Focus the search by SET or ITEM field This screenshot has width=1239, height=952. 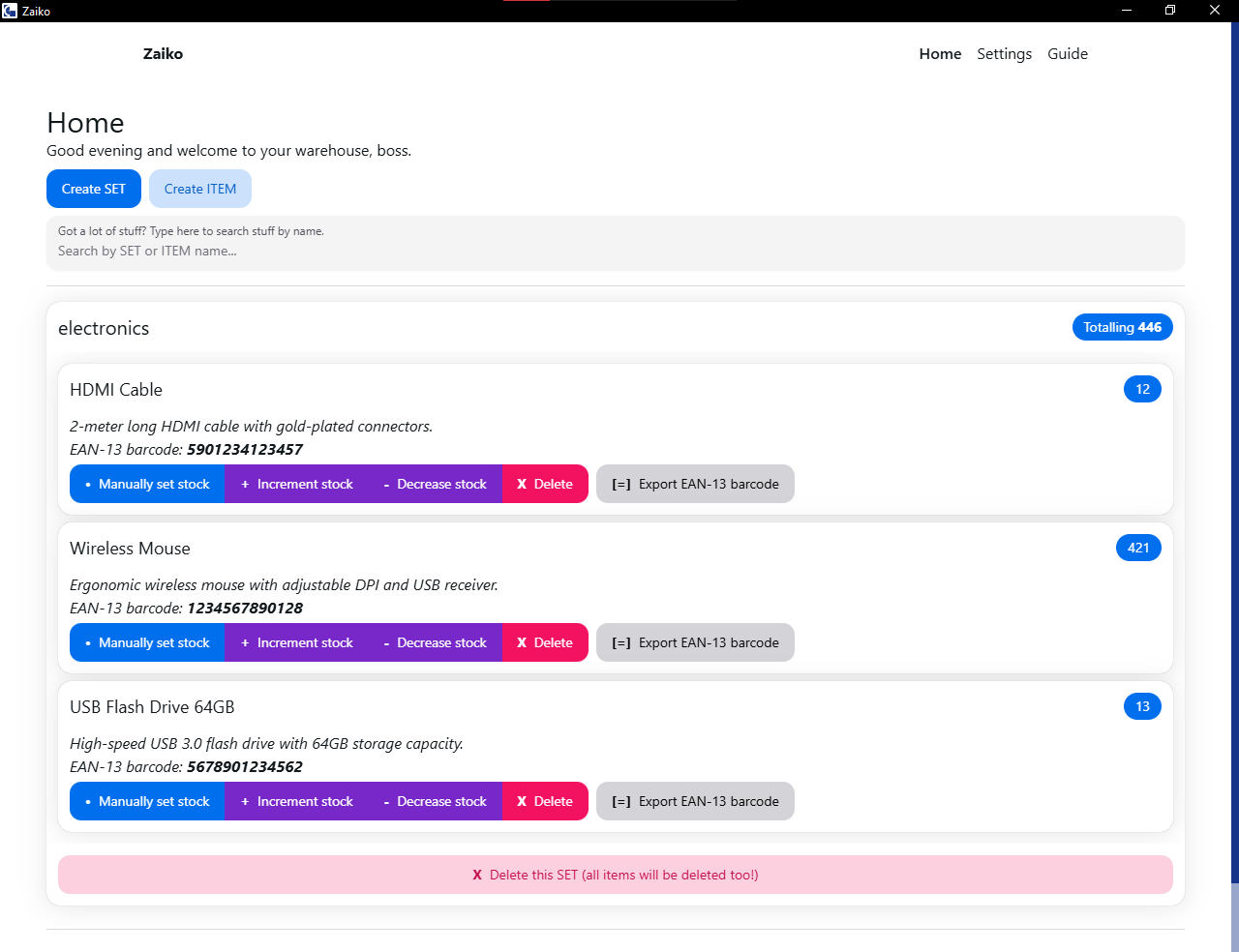[615, 251]
